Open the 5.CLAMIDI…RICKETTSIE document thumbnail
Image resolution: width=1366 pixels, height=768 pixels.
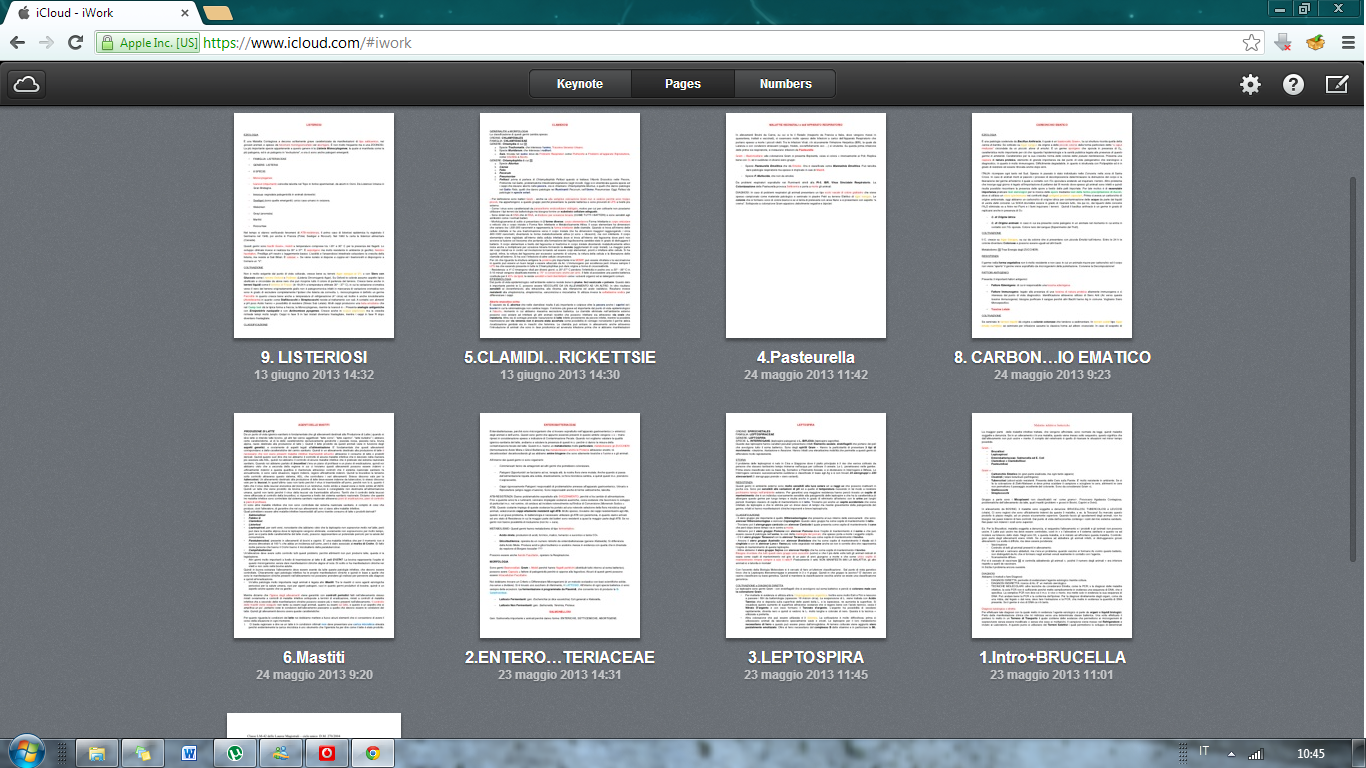click(560, 226)
